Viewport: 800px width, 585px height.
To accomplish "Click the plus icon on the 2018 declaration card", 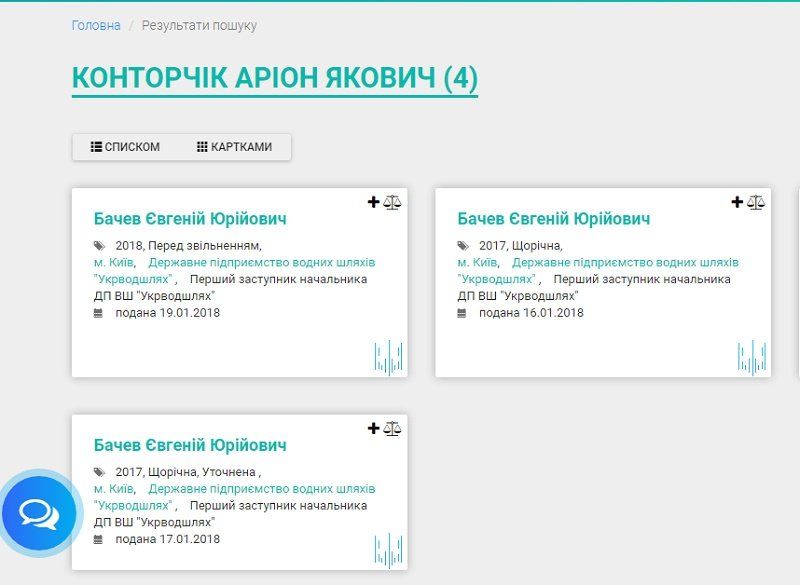I will 375,202.
